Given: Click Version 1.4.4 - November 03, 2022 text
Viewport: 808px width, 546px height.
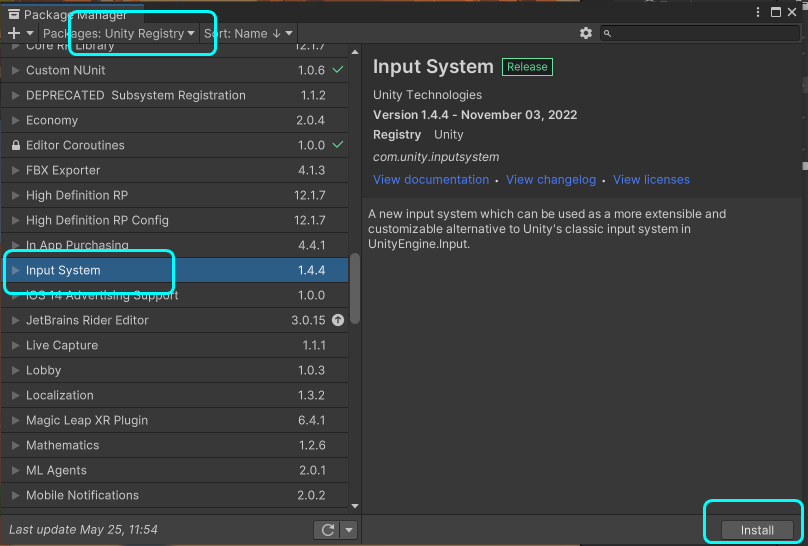Looking at the screenshot, I should 475,115.
